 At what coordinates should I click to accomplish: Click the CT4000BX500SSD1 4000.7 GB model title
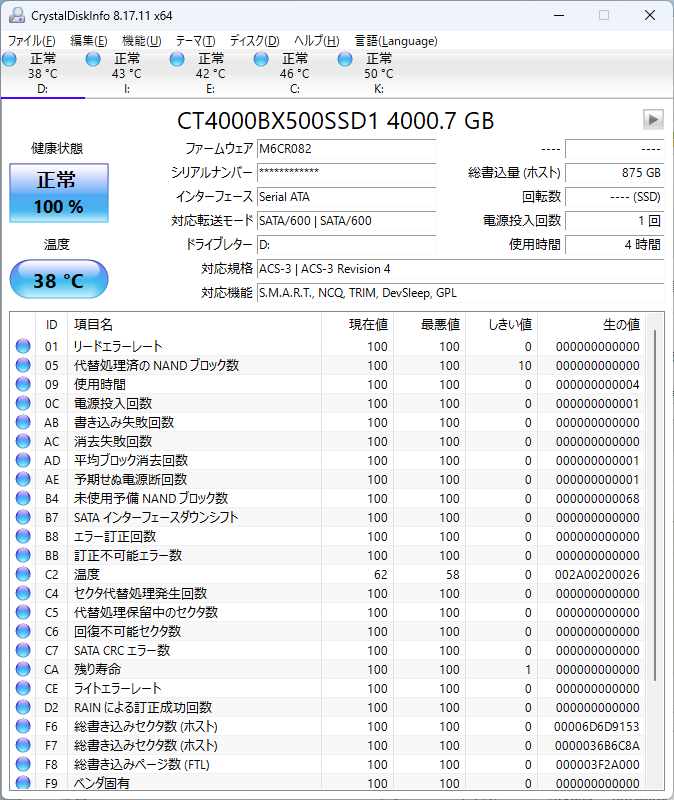coord(335,121)
